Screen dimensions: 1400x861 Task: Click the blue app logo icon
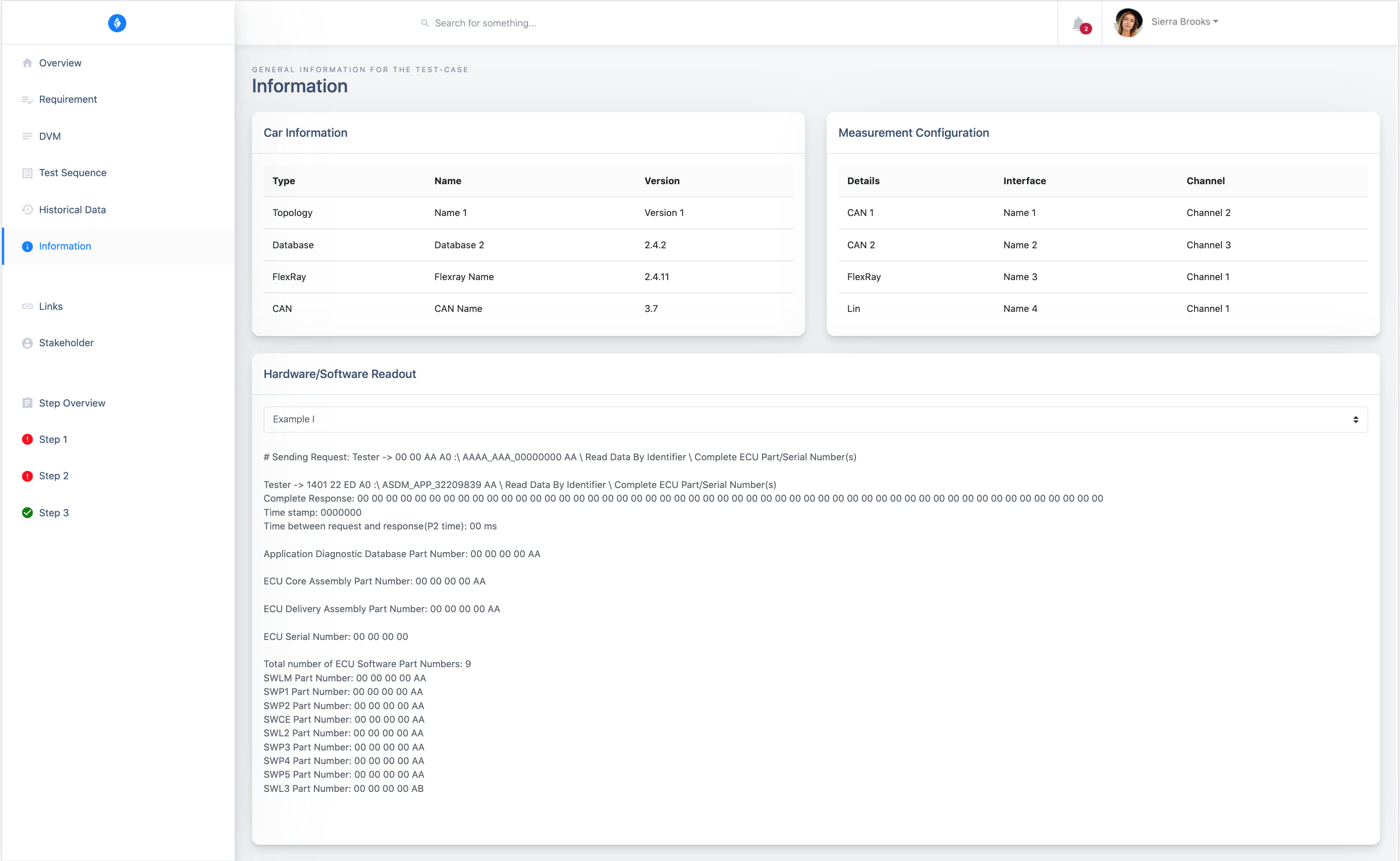click(x=117, y=23)
